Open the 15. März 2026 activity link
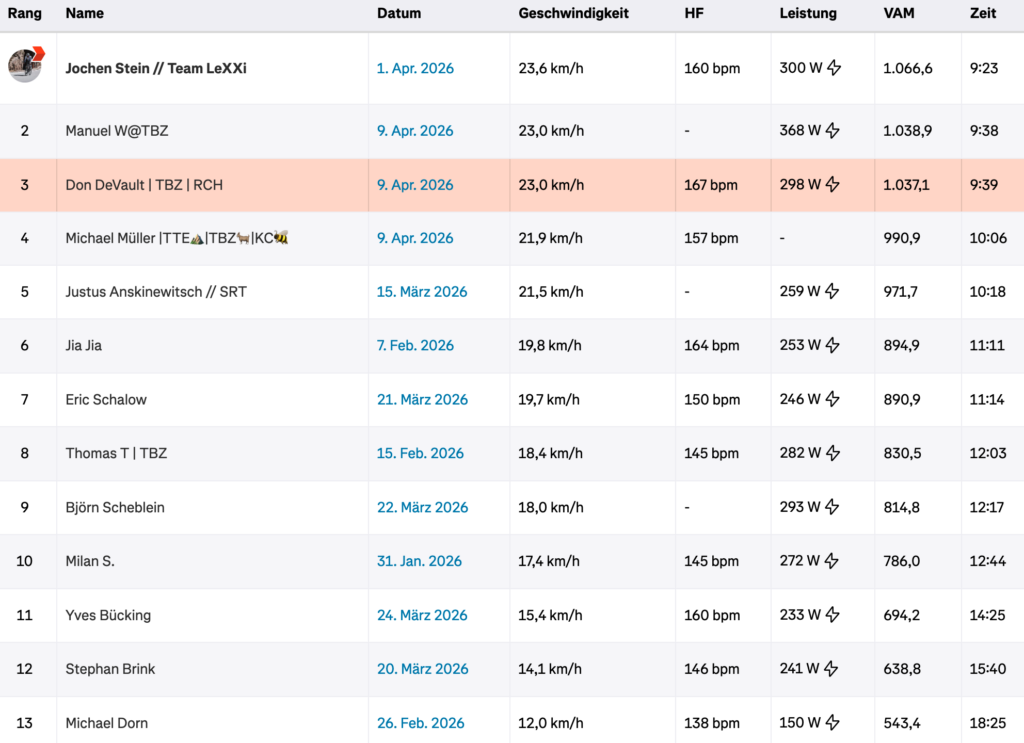The height and width of the screenshot is (743, 1024). point(422,292)
